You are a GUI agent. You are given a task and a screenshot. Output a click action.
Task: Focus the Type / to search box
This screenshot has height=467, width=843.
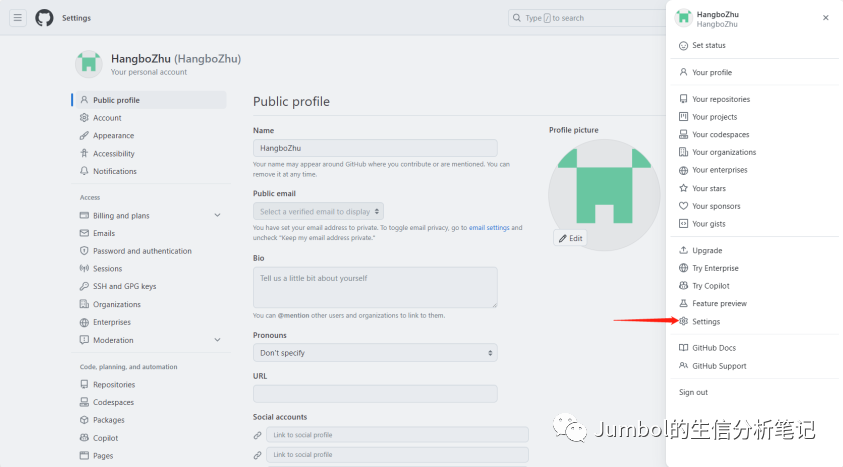587,18
